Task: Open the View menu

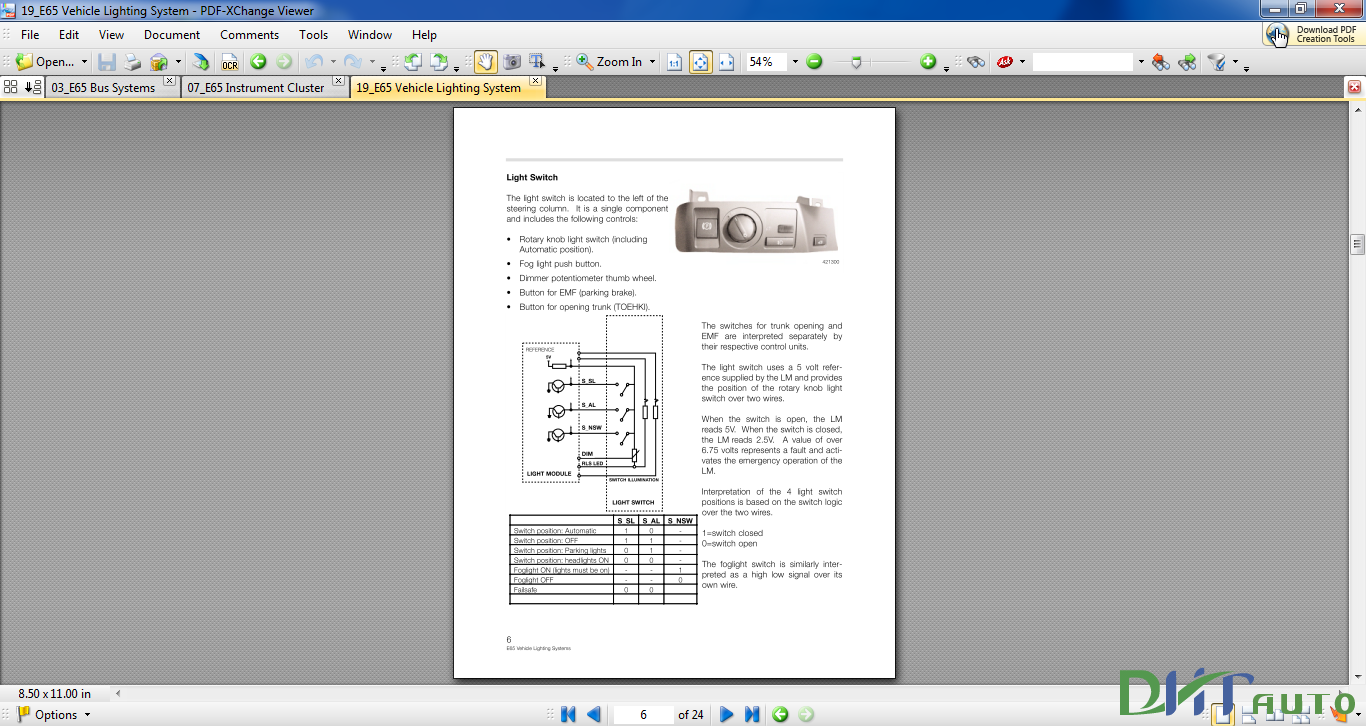Action: 111,35
